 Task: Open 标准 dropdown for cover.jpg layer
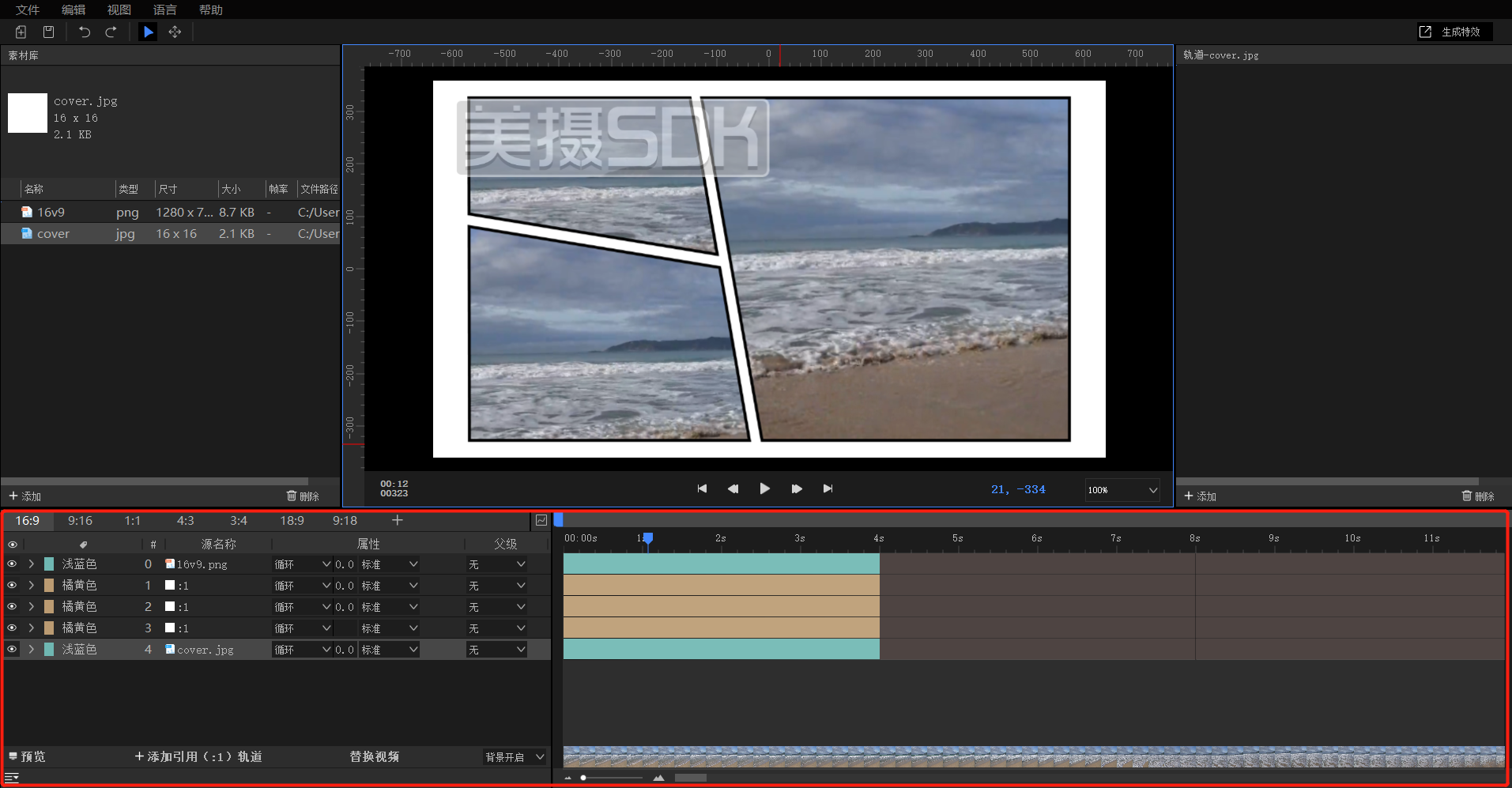(390, 650)
